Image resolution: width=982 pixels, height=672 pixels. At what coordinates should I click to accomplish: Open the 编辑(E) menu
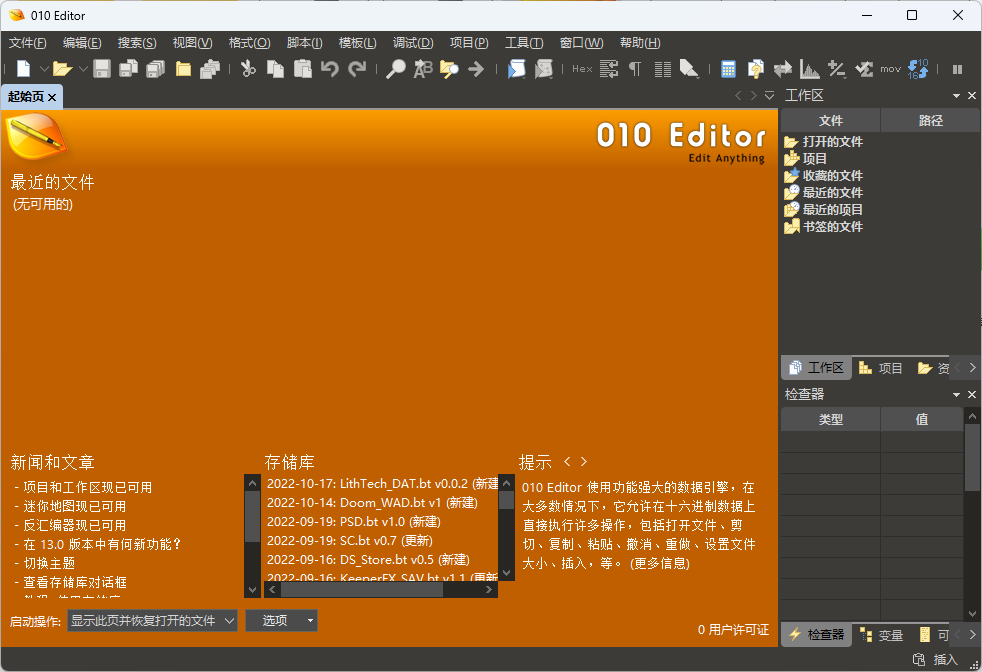click(x=82, y=43)
